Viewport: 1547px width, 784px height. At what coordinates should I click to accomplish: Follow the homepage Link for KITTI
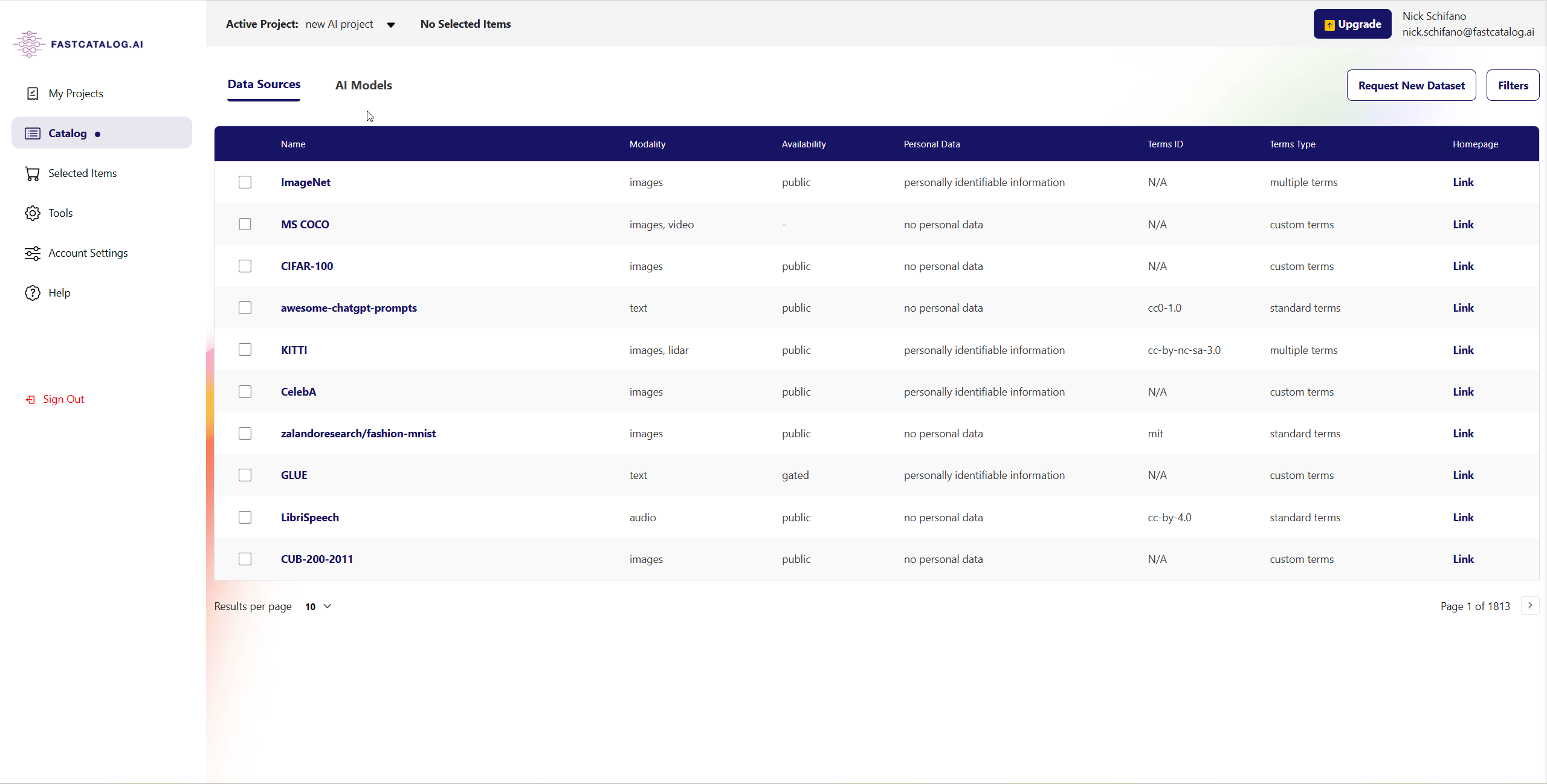tap(1463, 350)
